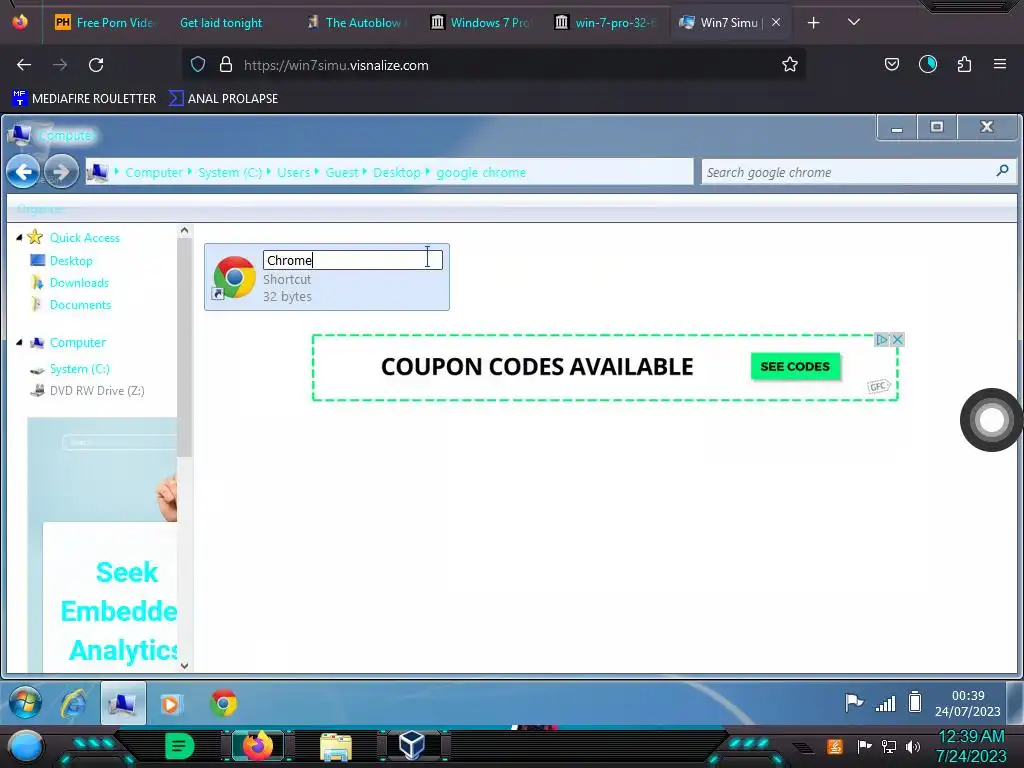Collapse the Quick Access tree section
The width and height of the screenshot is (1024, 768).
[x=19, y=237]
